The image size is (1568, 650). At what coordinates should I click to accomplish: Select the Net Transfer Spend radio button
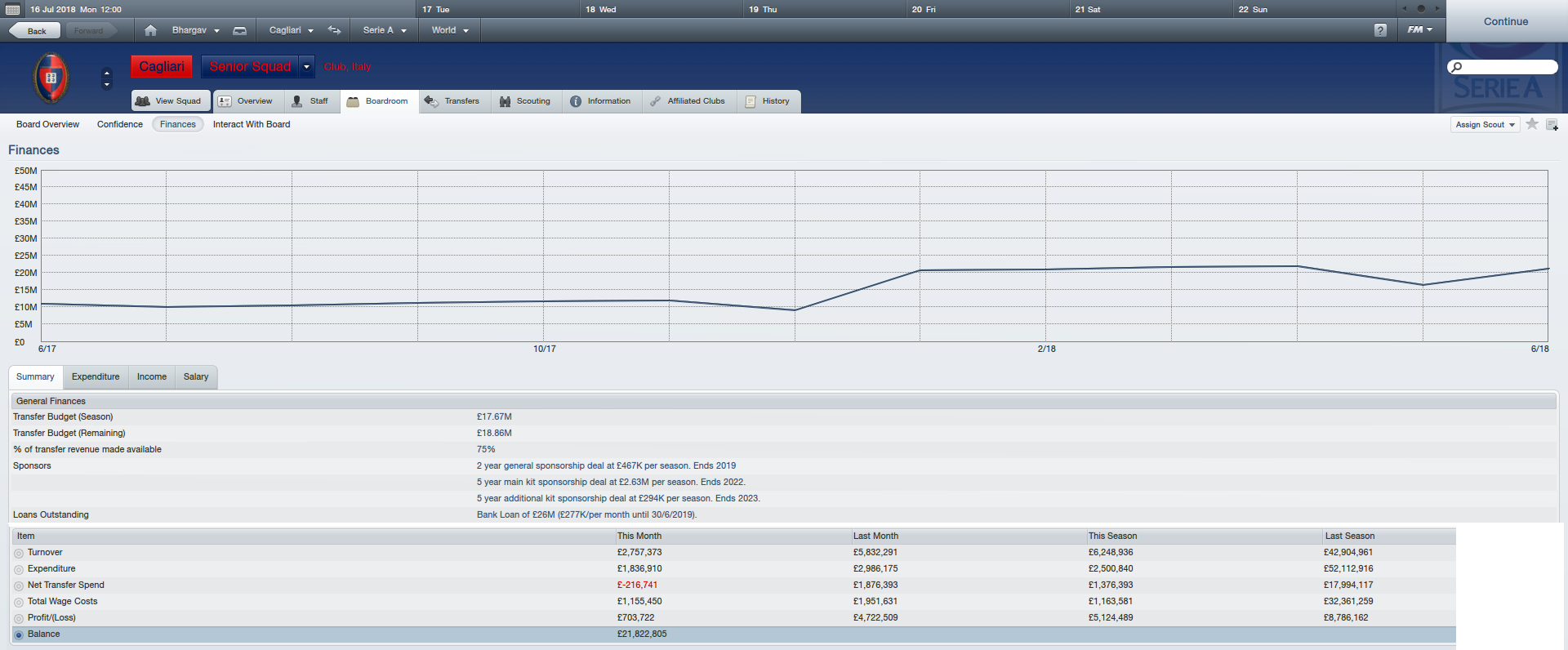[19, 585]
